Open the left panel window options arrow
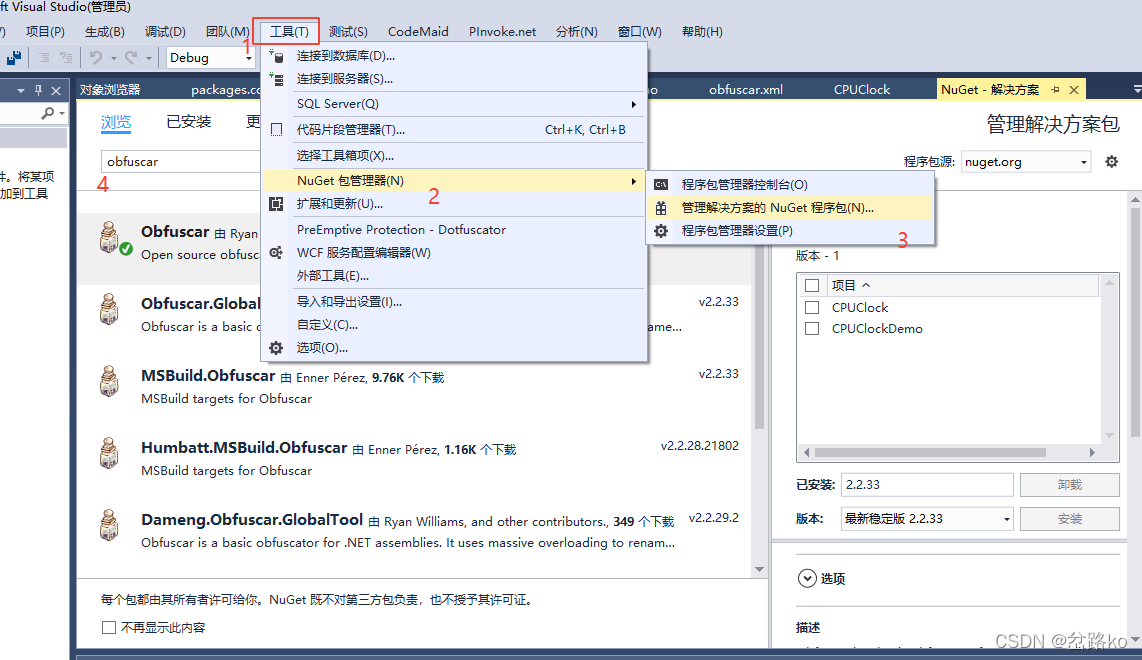Image resolution: width=1142 pixels, height=660 pixels. [20, 90]
